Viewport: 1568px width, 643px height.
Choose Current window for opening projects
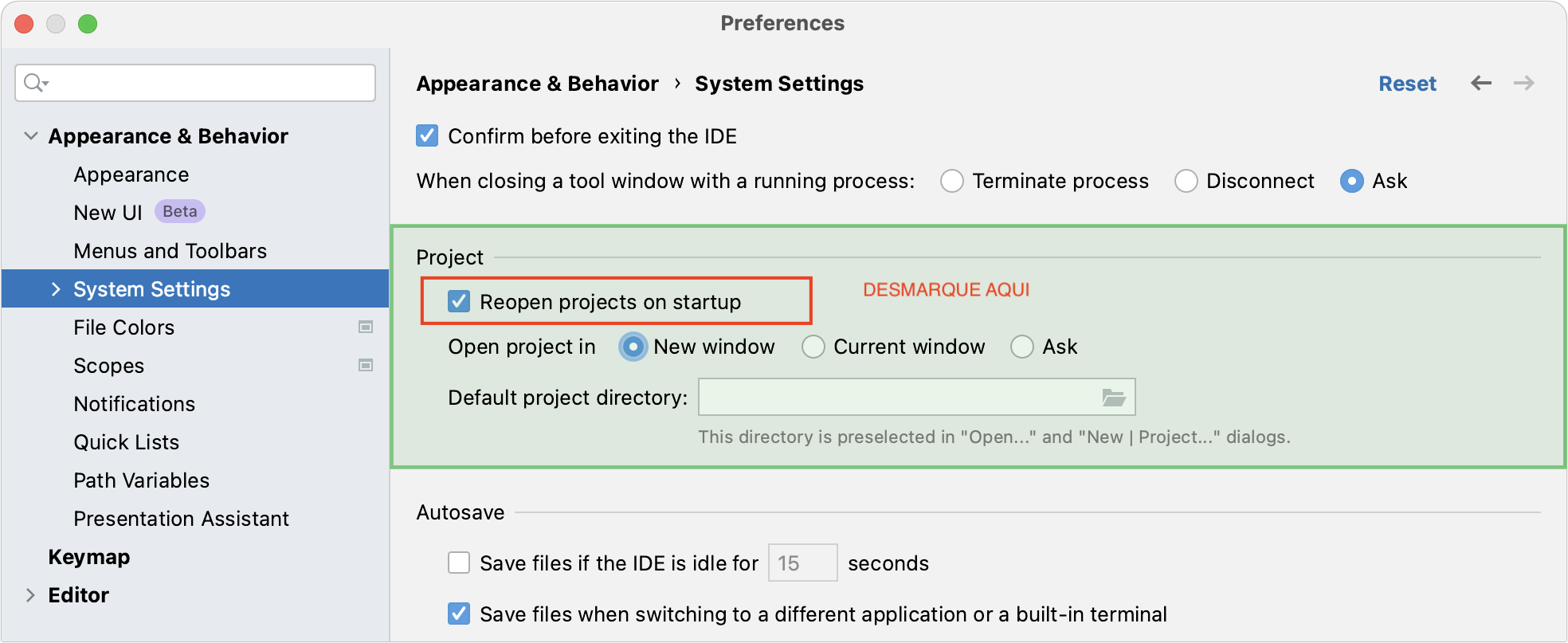pos(813,347)
